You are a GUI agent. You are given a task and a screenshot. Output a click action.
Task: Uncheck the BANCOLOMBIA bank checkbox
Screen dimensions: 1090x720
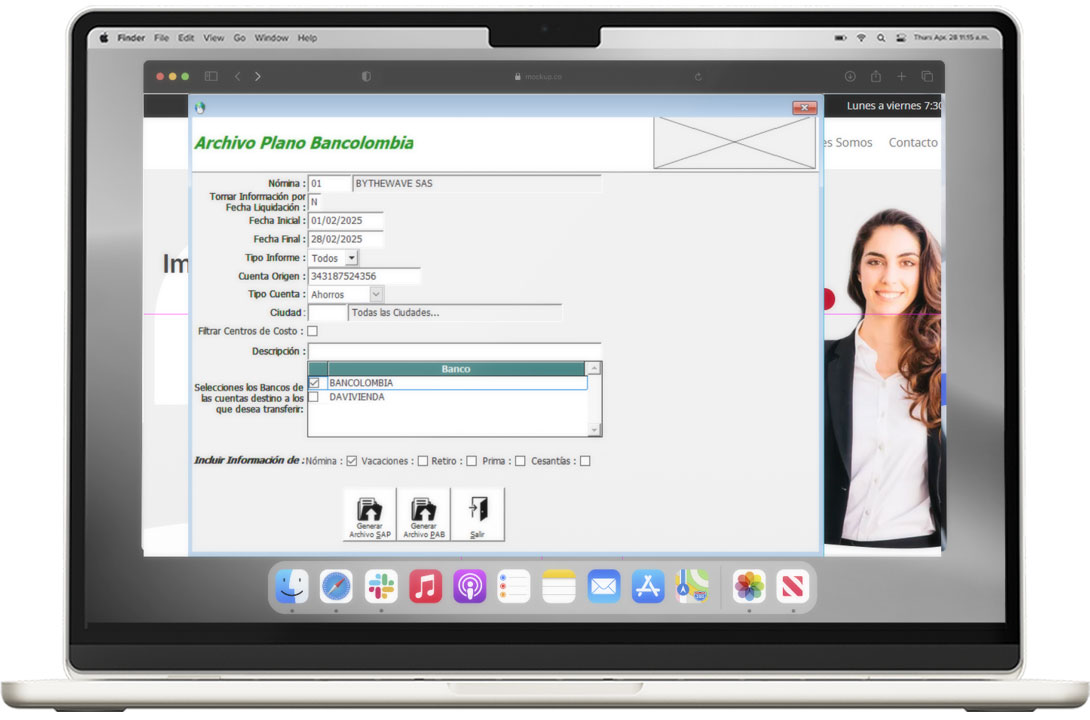314,383
